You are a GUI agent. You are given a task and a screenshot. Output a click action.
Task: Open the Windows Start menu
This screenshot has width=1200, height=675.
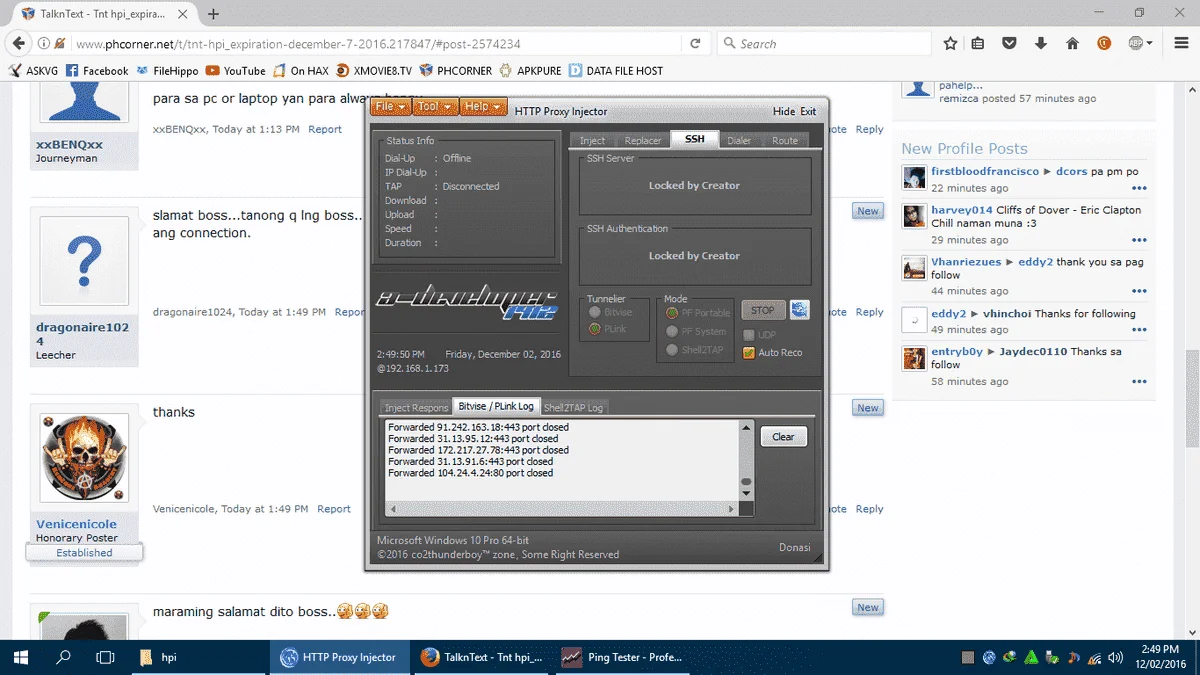pos(21,657)
